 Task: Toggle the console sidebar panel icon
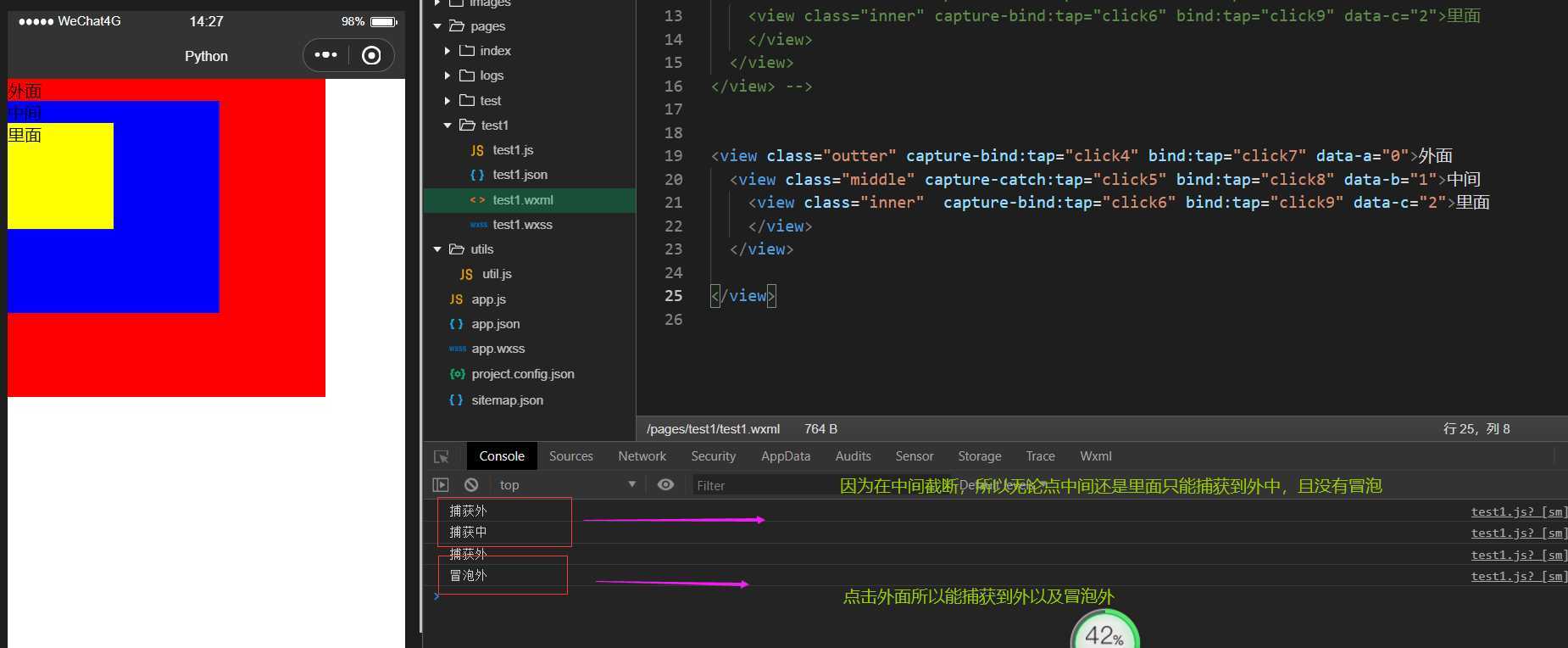pyautogui.click(x=441, y=484)
